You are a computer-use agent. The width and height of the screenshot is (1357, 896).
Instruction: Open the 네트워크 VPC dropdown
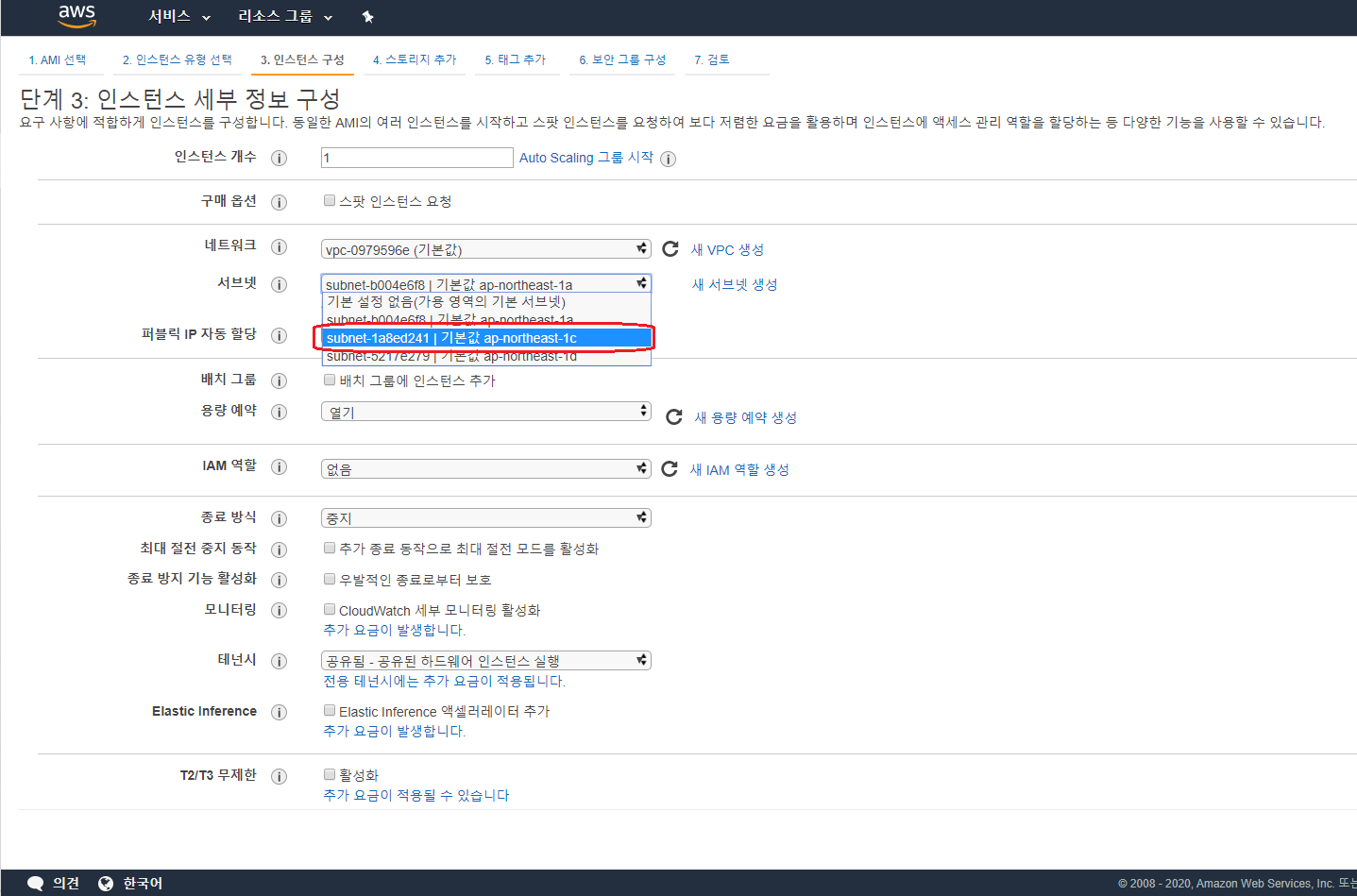pos(485,249)
